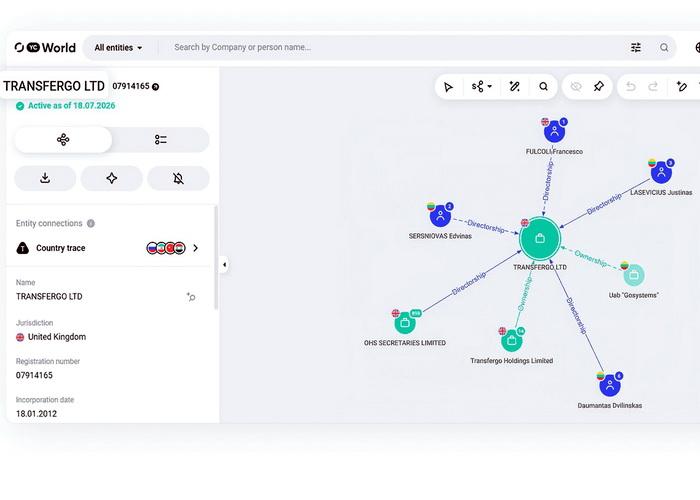This screenshot has width=700, height=500.
Task: Select the Transfergo Holdings Limited node
Action: click(512, 341)
